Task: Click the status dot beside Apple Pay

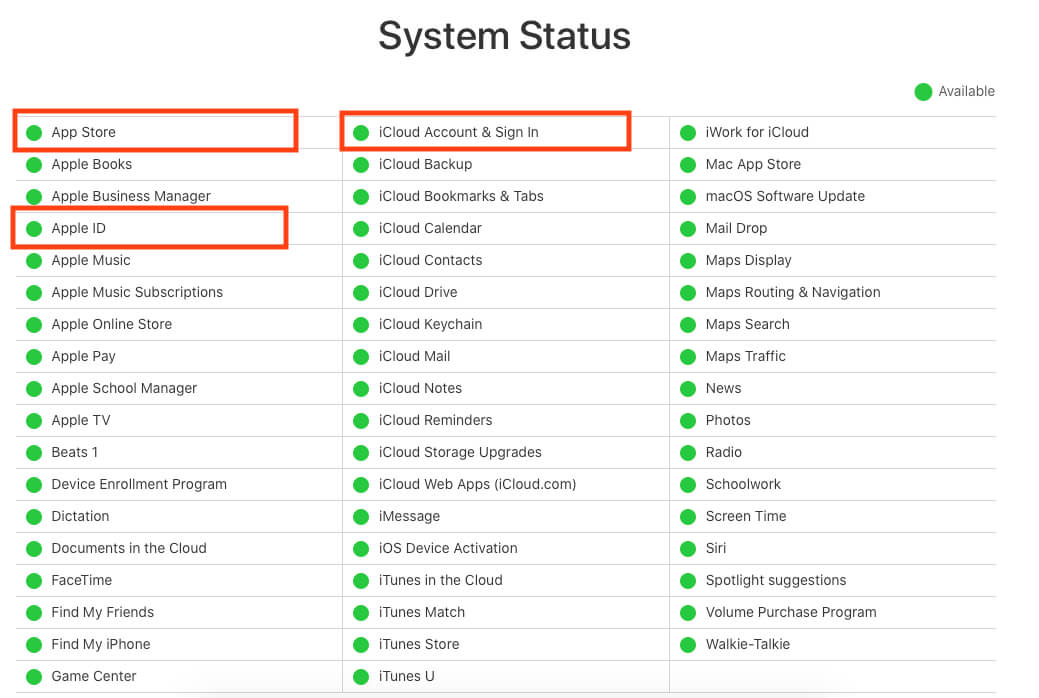Action: (34, 357)
